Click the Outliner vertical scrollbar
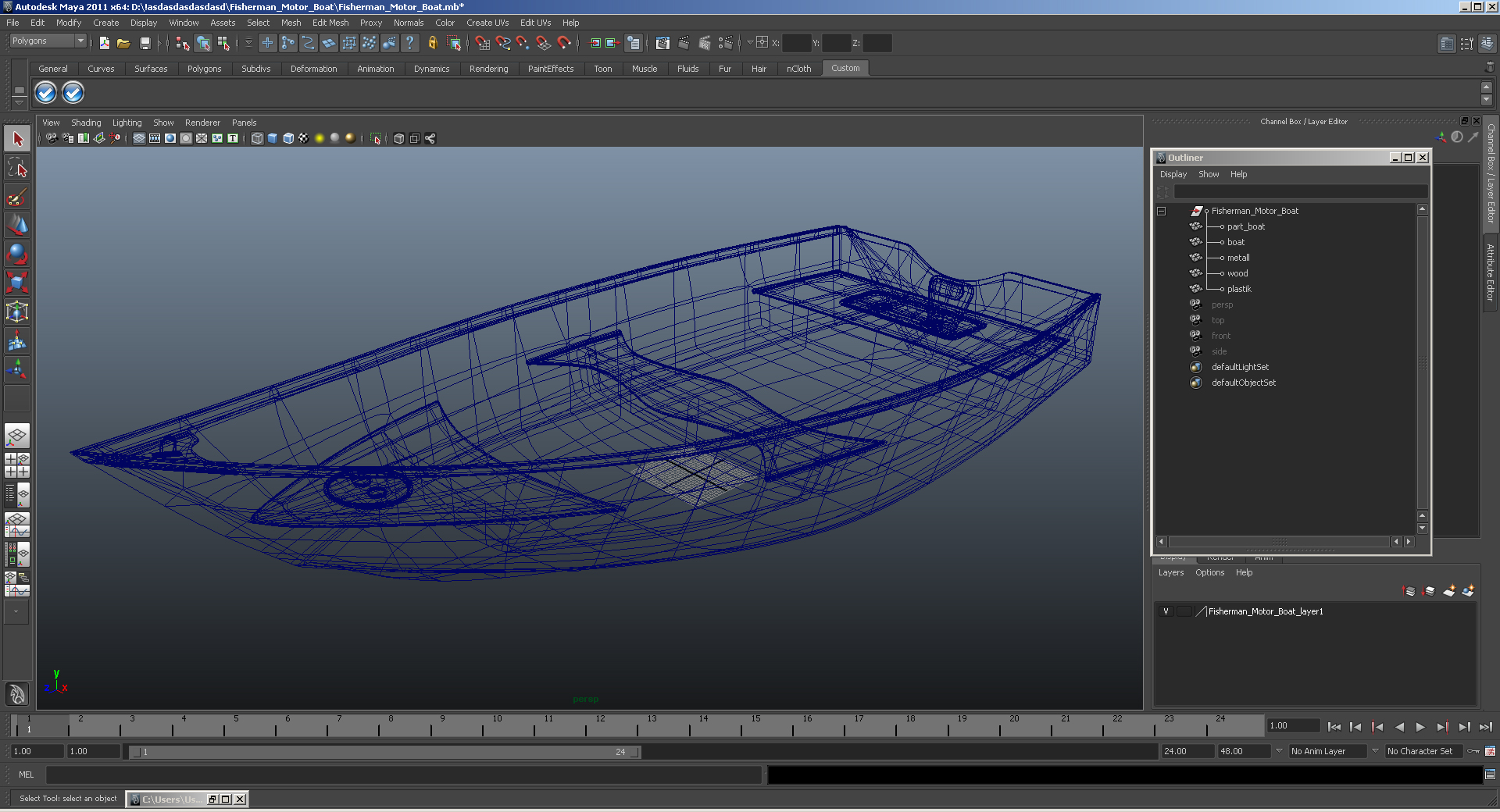 click(x=1422, y=362)
